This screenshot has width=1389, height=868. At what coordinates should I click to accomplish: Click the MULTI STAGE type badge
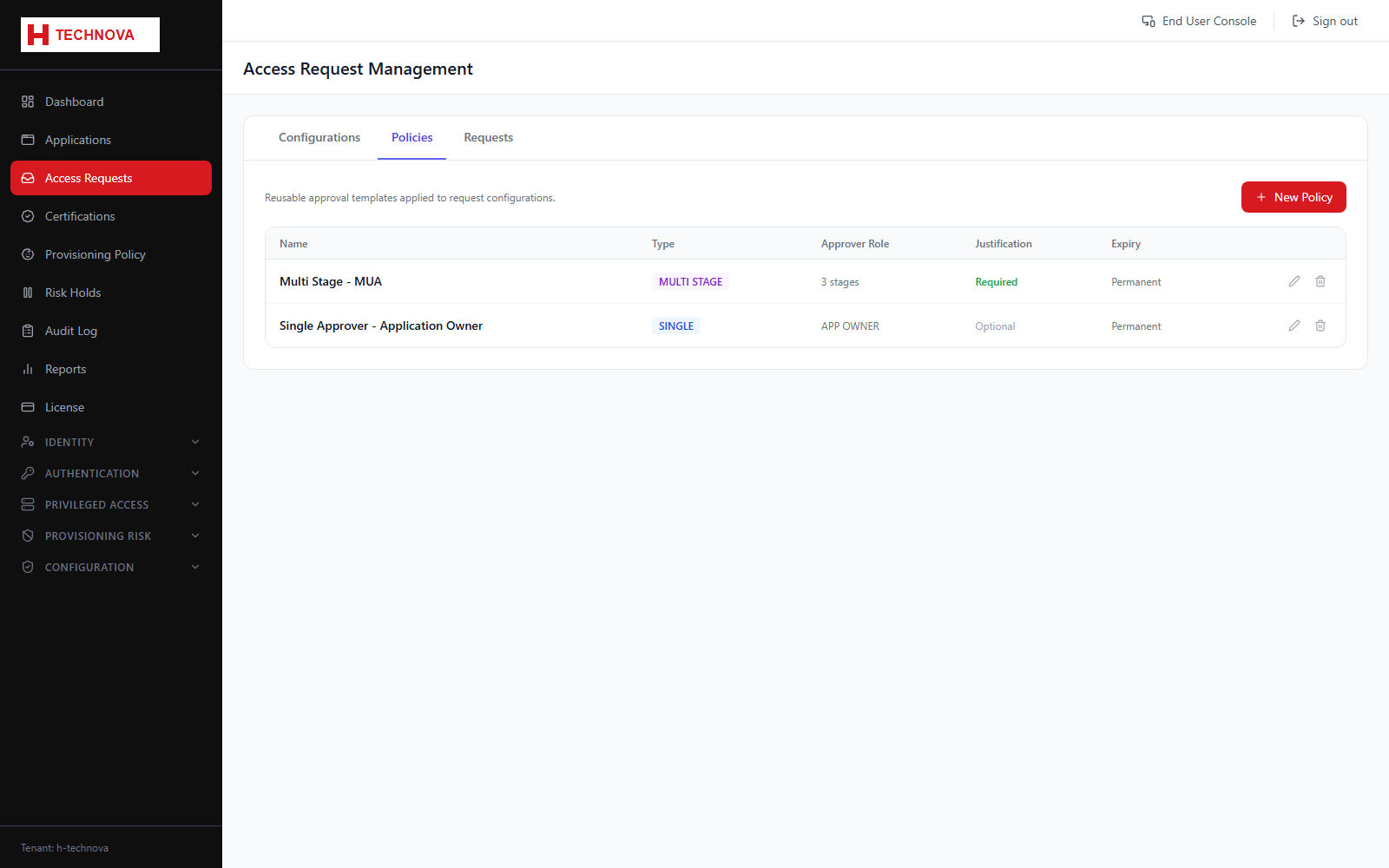(x=690, y=281)
